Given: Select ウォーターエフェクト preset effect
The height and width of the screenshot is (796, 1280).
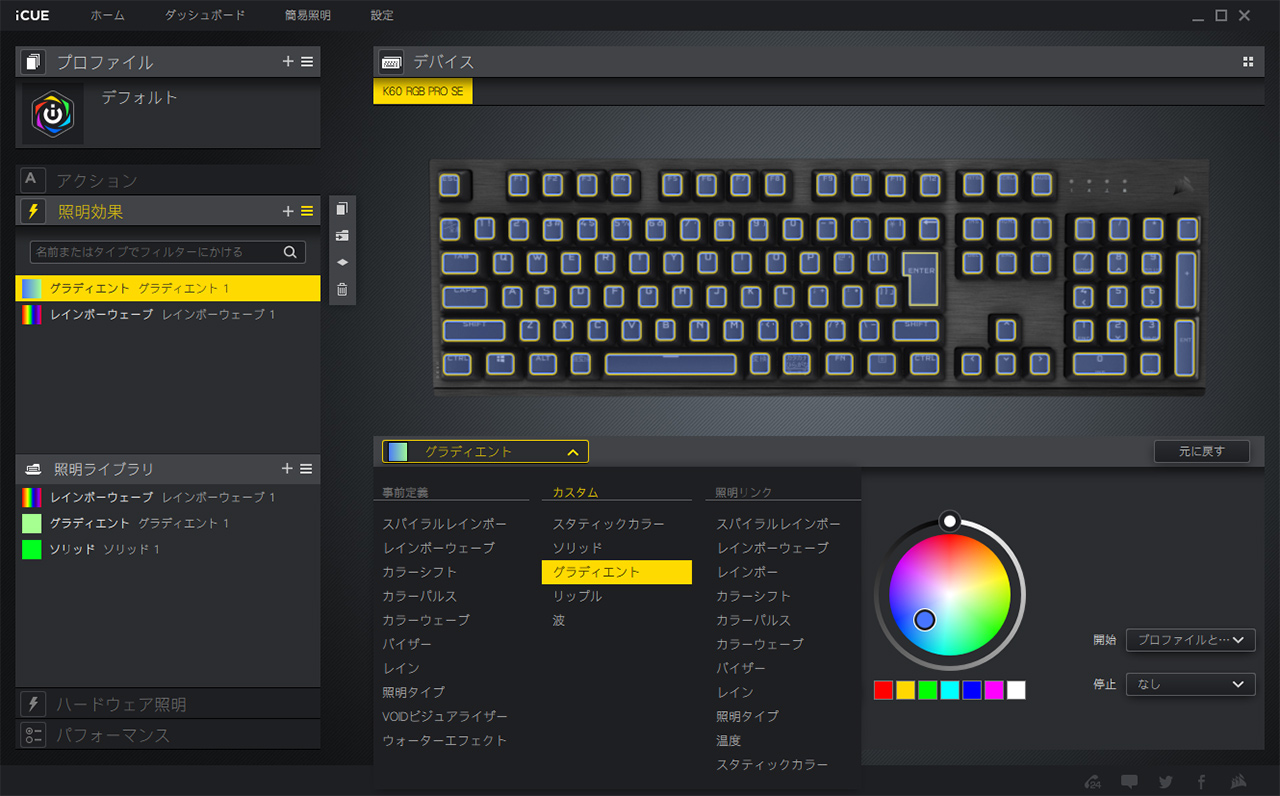Looking at the screenshot, I should click(x=445, y=740).
